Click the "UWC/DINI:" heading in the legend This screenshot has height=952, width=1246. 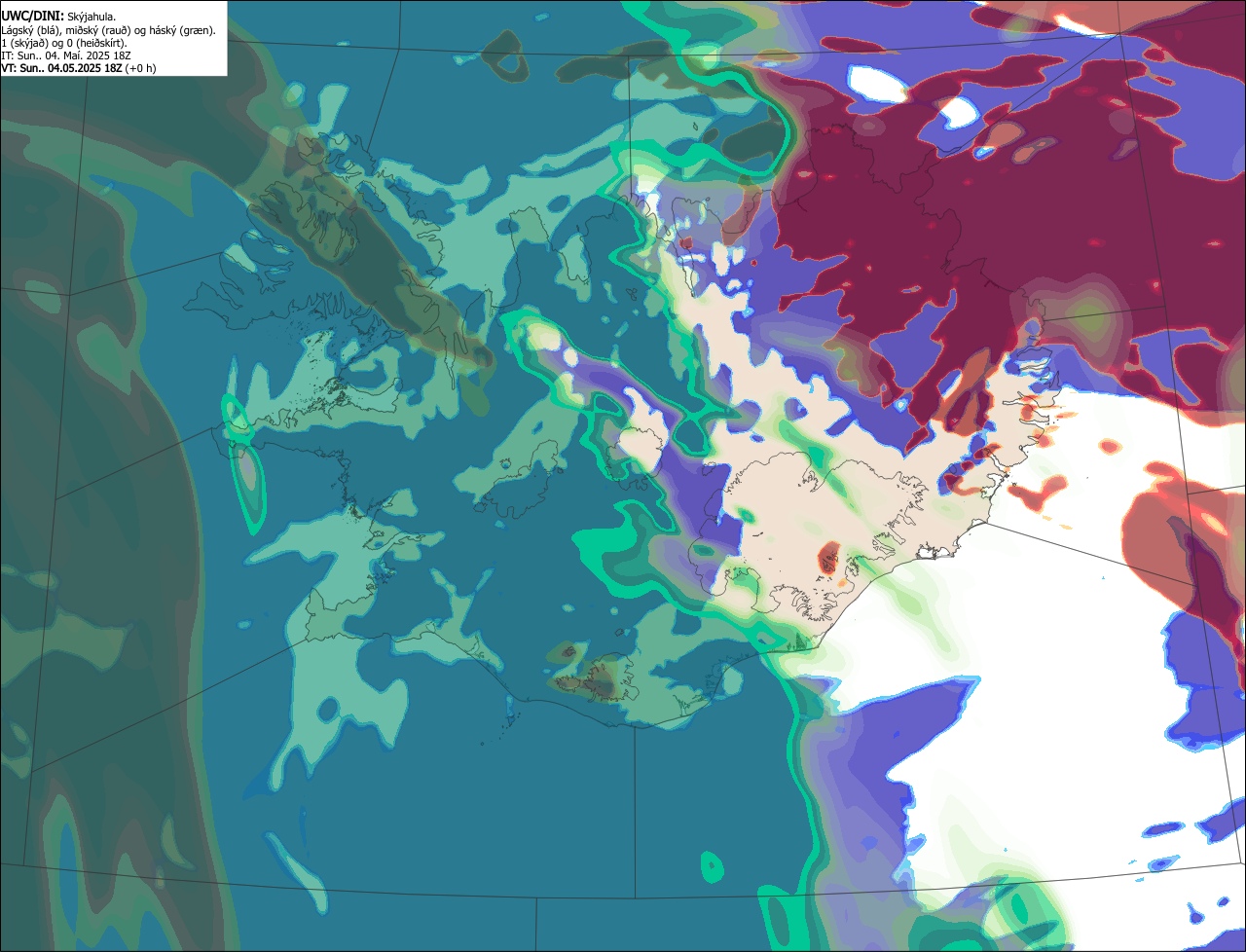pyautogui.click(x=33, y=17)
